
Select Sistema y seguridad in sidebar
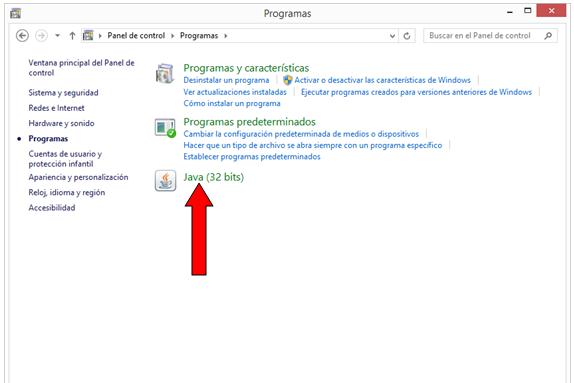(63, 93)
